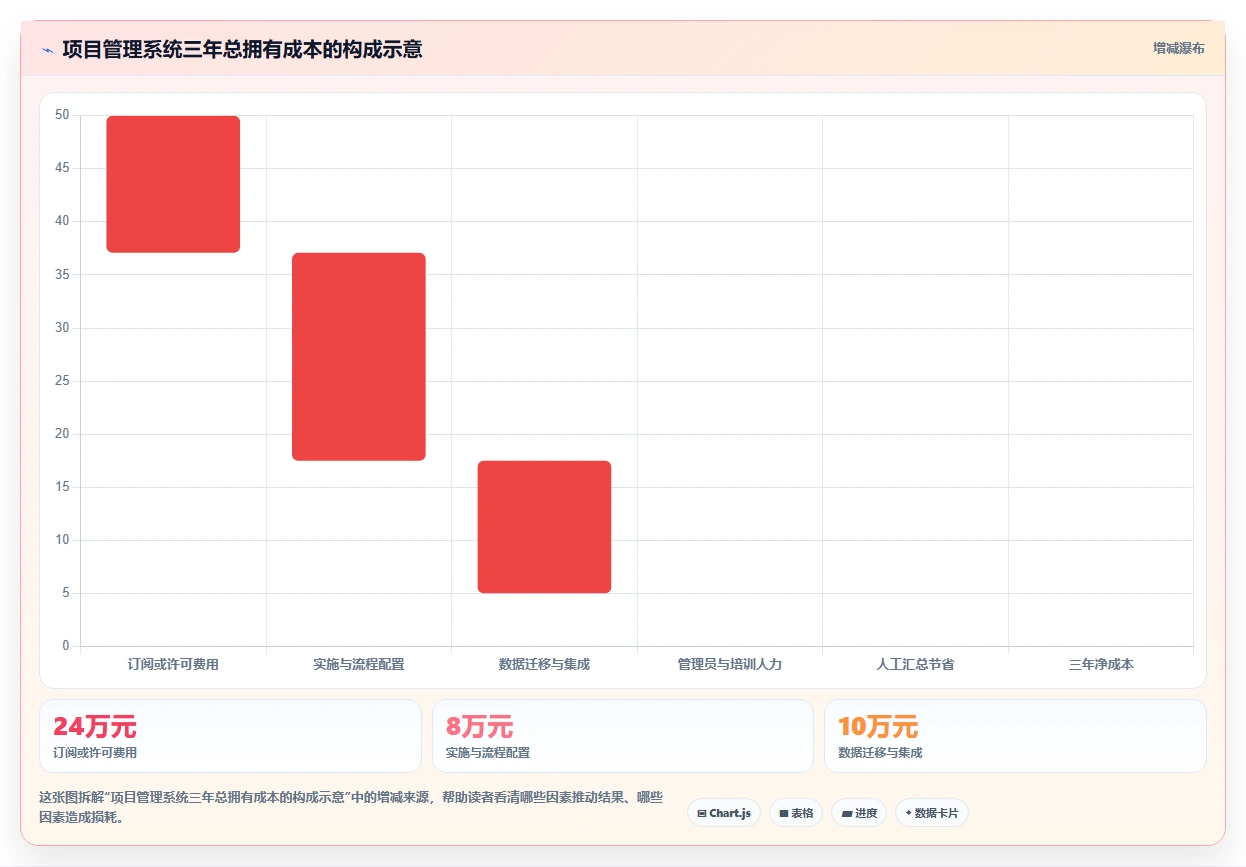Click axis label 三年净成本
The height and width of the screenshot is (867, 1246).
click(x=1101, y=664)
